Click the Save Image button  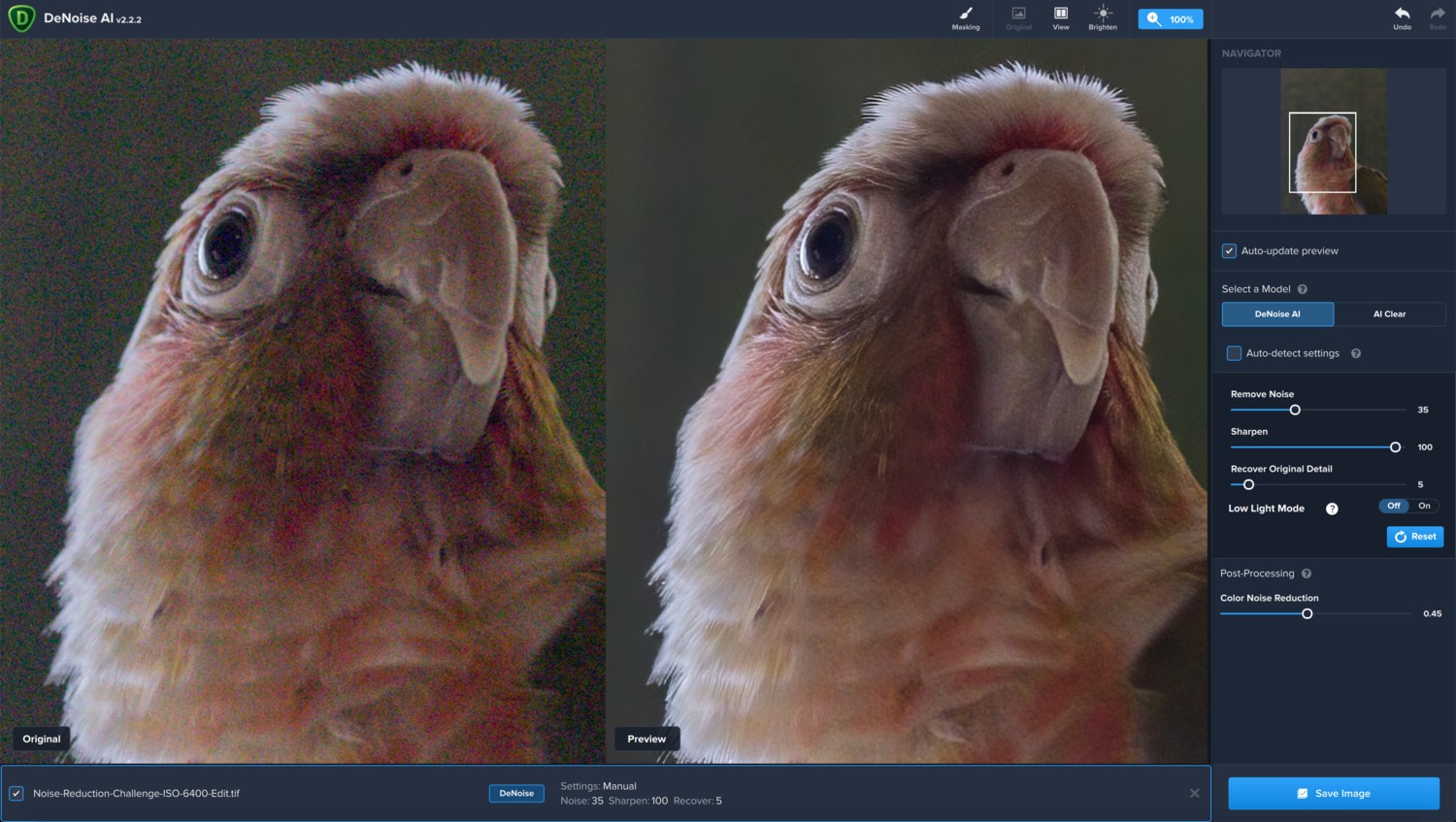(x=1334, y=793)
